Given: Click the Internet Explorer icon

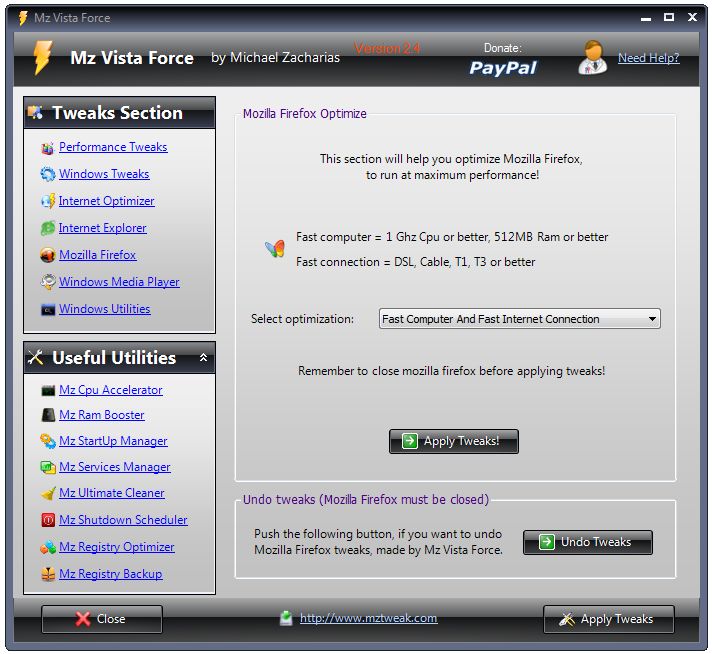Looking at the screenshot, I should tap(48, 228).
